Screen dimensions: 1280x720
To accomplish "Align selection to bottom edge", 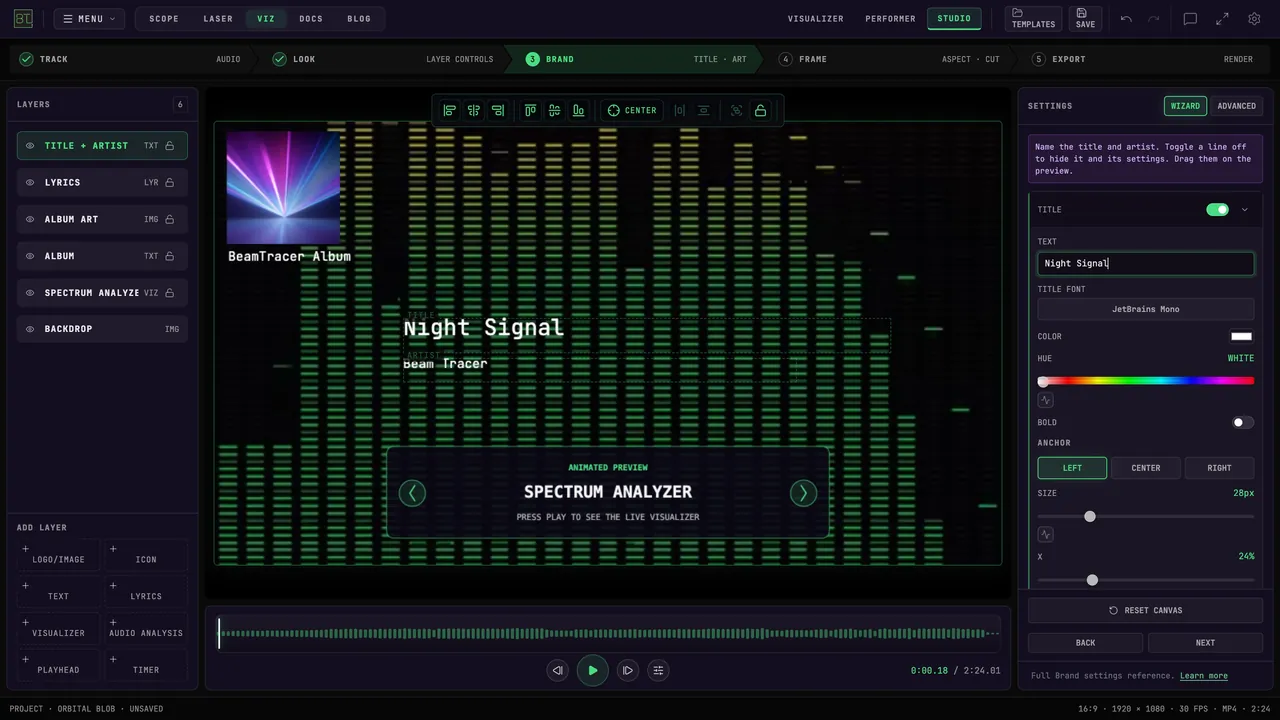I will pos(578,110).
